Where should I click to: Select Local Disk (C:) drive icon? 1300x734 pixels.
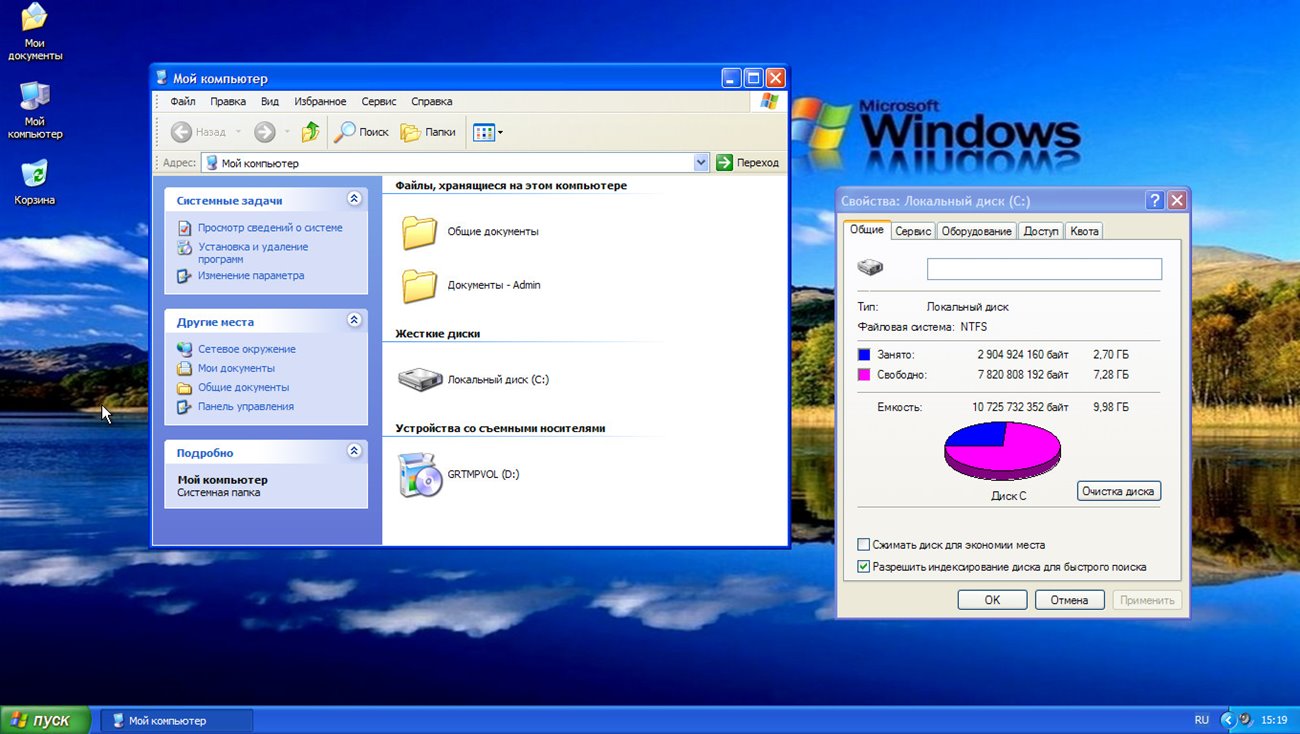420,380
